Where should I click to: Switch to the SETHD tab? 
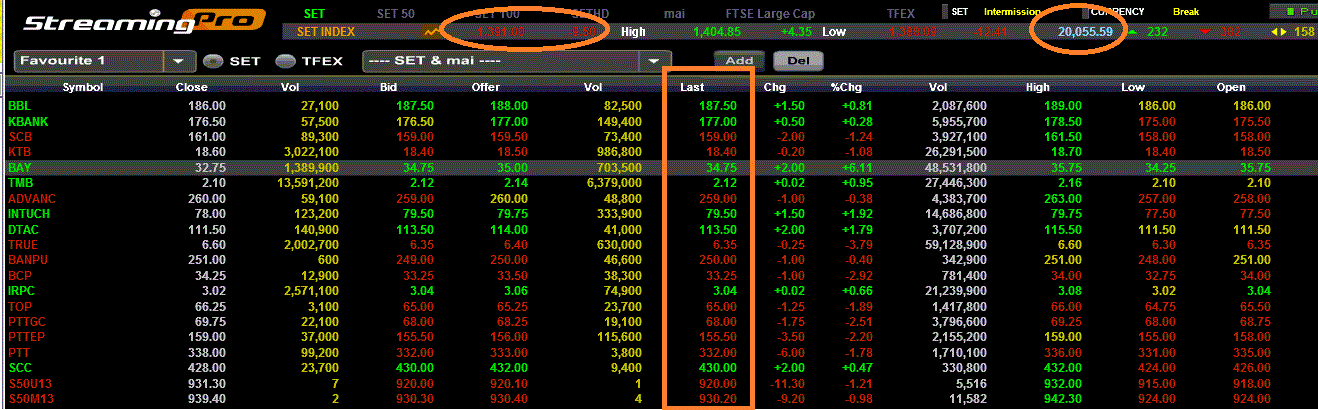[x=589, y=13]
